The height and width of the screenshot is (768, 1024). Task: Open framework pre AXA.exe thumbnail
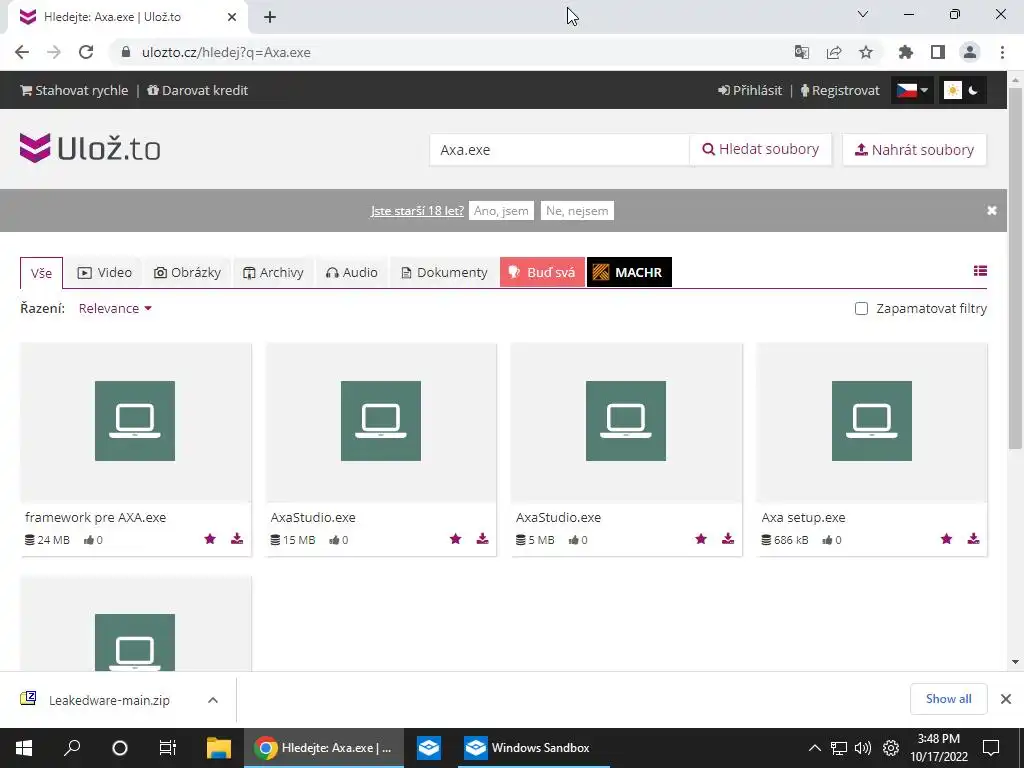coord(136,423)
